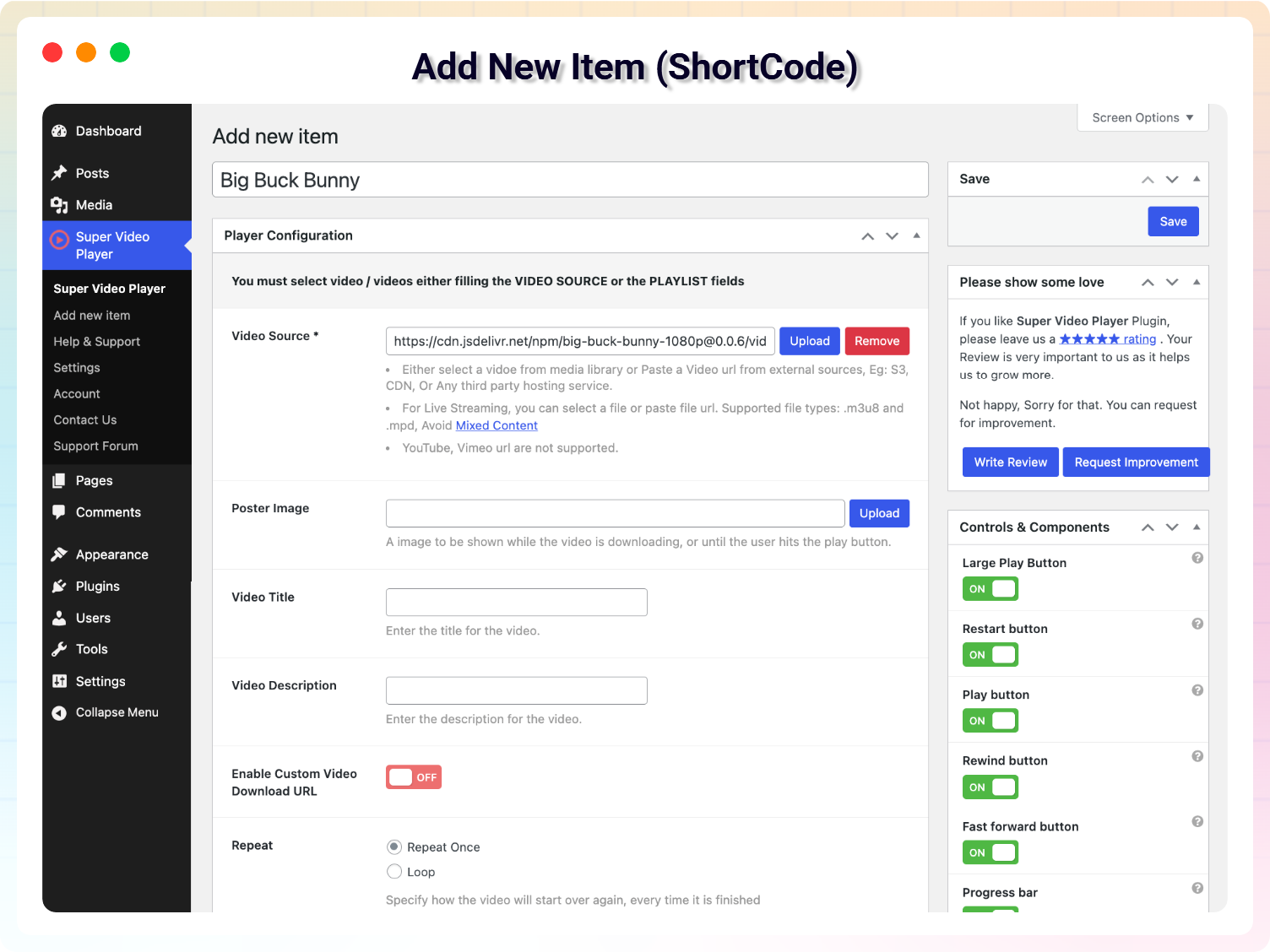The width and height of the screenshot is (1270, 952).
Task: Open help tooltip for Large Play Button
Action: pos(1197,558)
